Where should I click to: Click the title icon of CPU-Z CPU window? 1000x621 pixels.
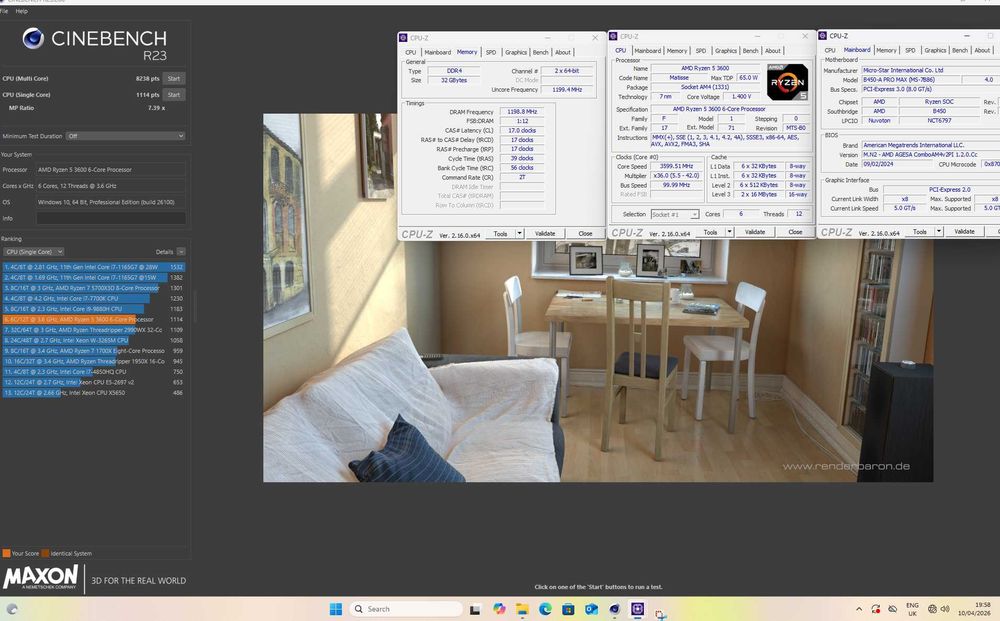click(614, 36)
